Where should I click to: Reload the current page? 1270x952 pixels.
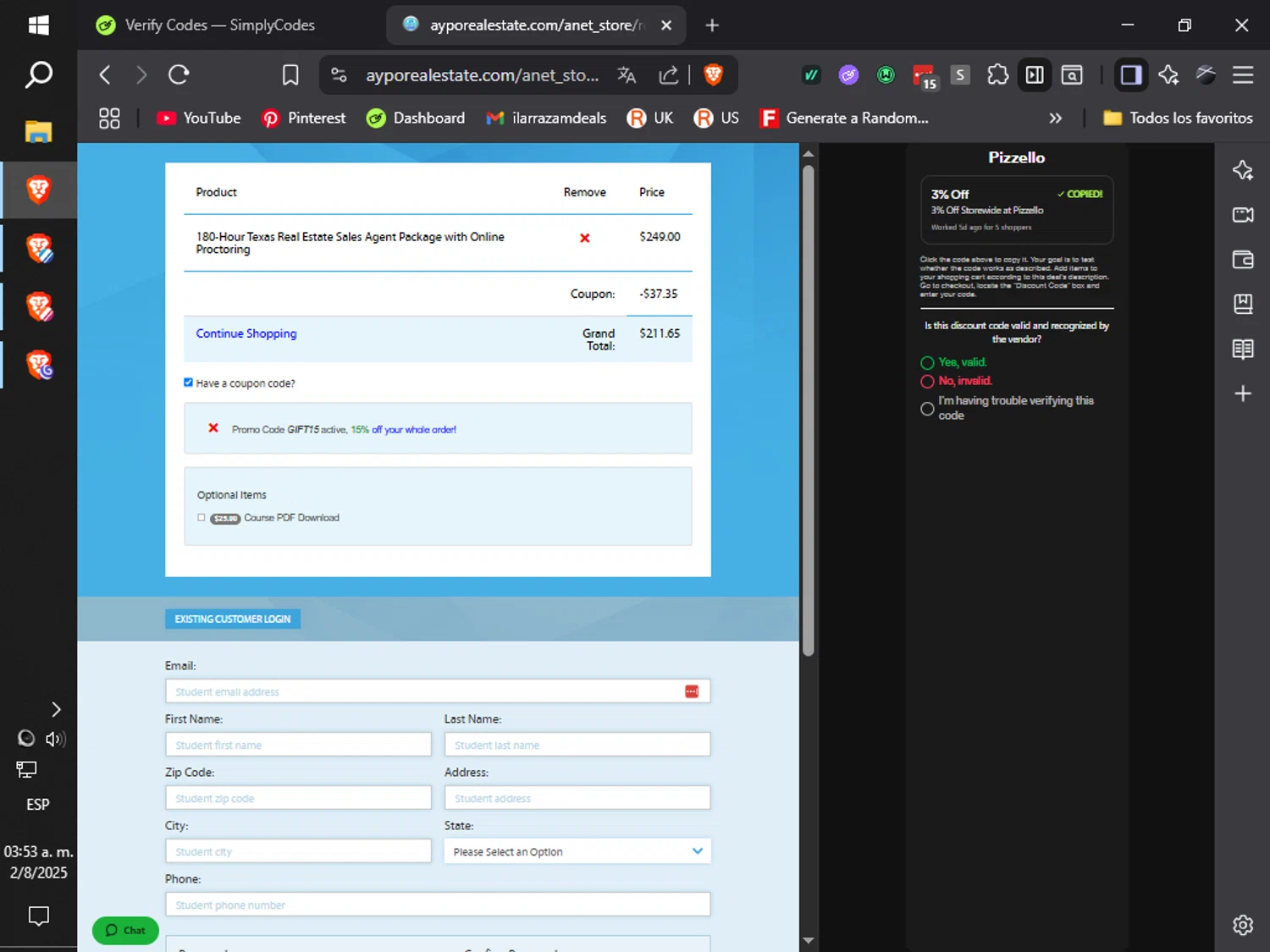179,75
